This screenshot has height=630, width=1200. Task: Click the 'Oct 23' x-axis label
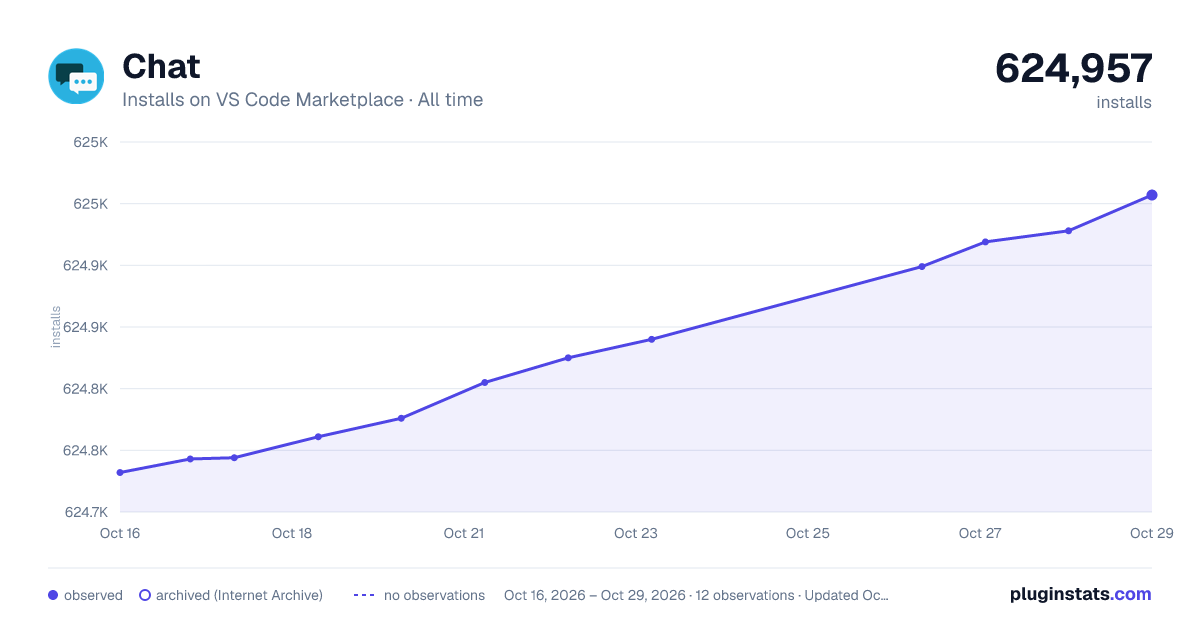coord(636,533)
